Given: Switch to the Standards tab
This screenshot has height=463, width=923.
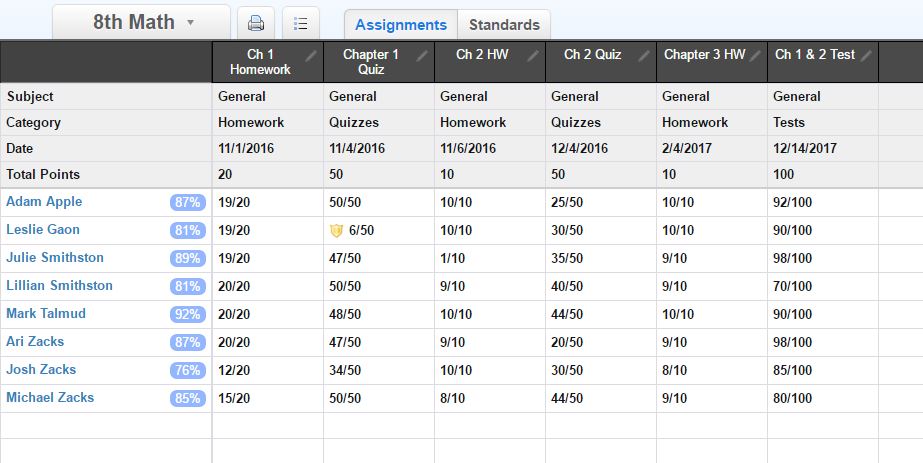Looking at the screenshot, I should (504, 25).
